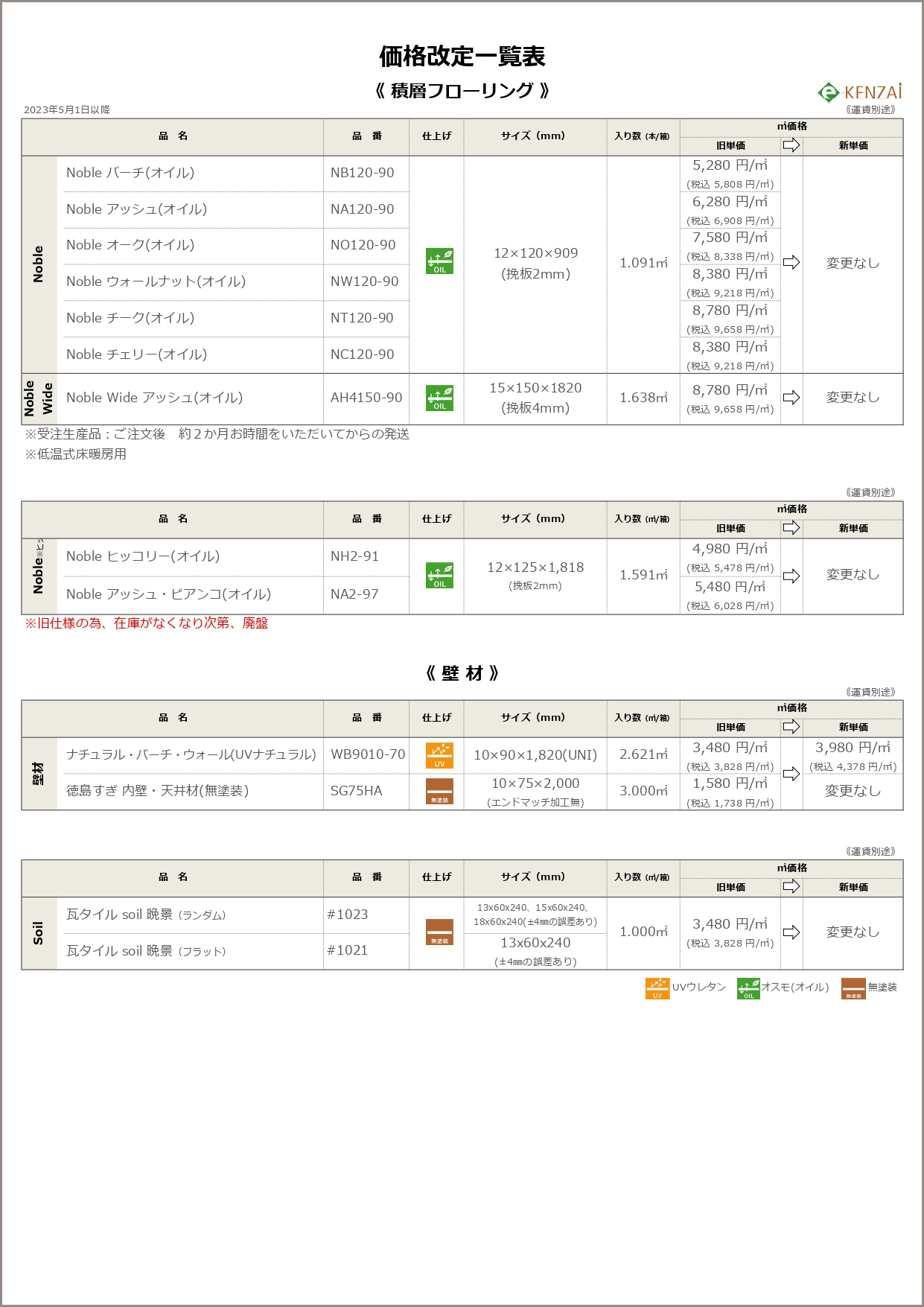Click the title 価格改定一覧表
This screenshot has height=1307, width=924.
(462, 56)
